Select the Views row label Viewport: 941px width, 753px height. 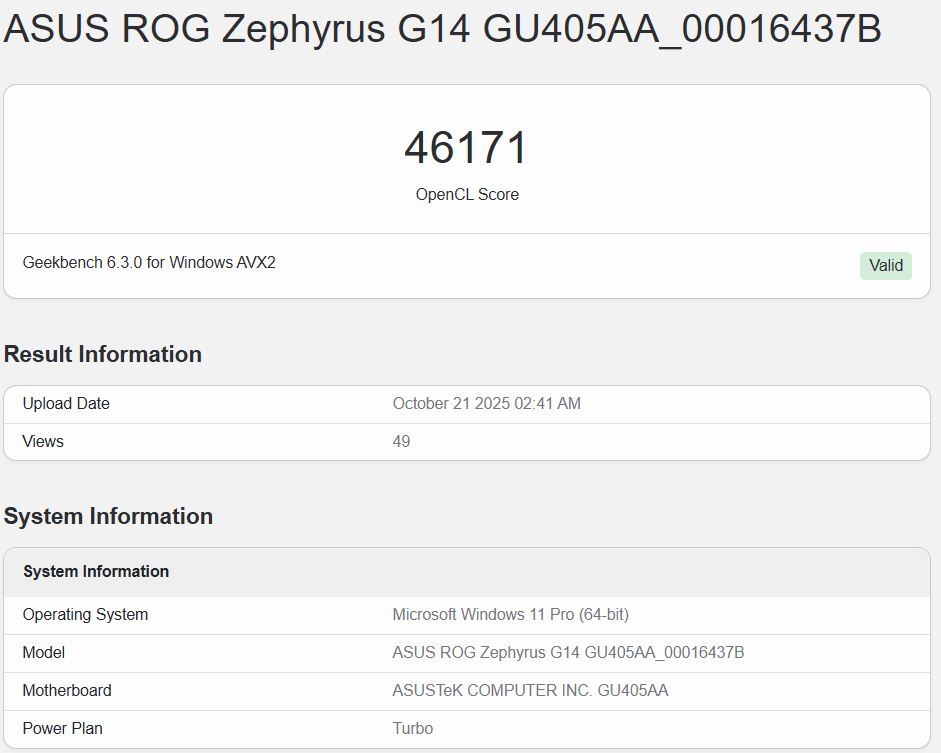point(43,442)
